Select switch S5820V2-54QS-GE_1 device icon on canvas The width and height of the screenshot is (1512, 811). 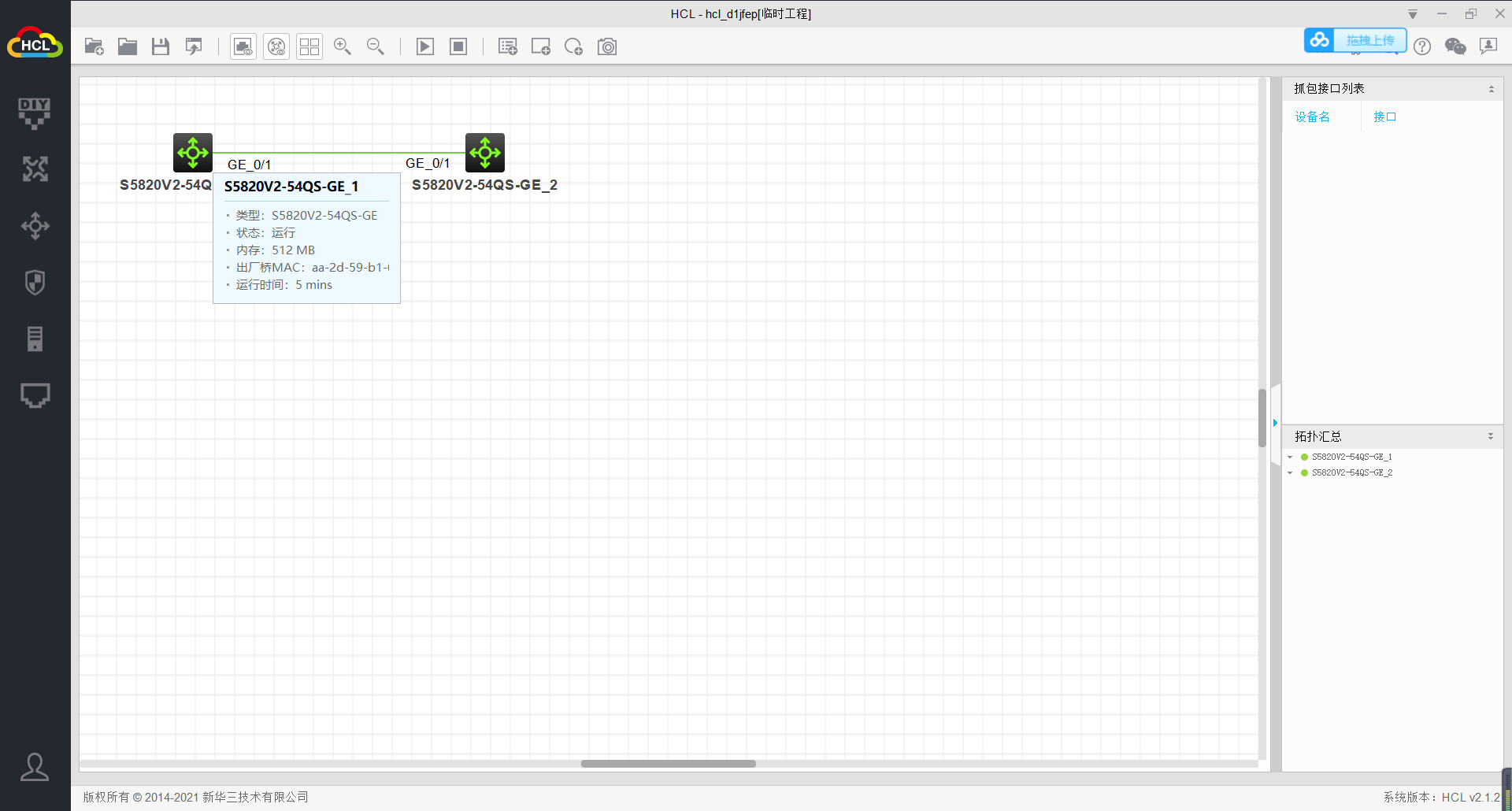(x=193, y=153)
